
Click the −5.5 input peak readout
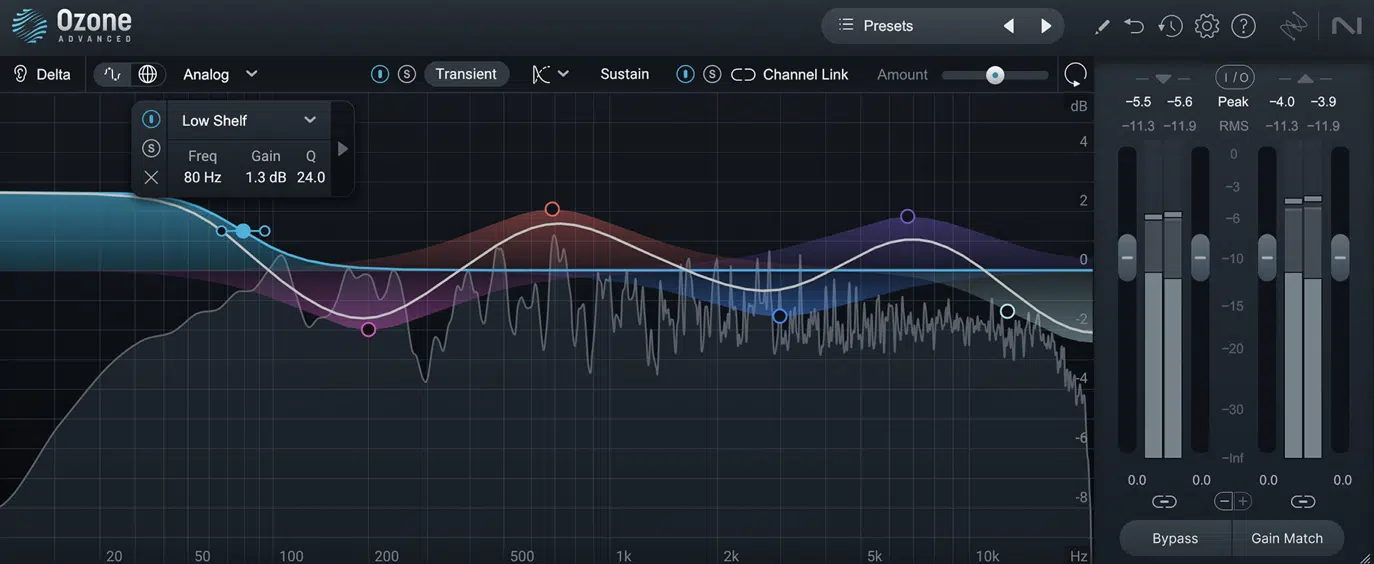(1138, 102)
